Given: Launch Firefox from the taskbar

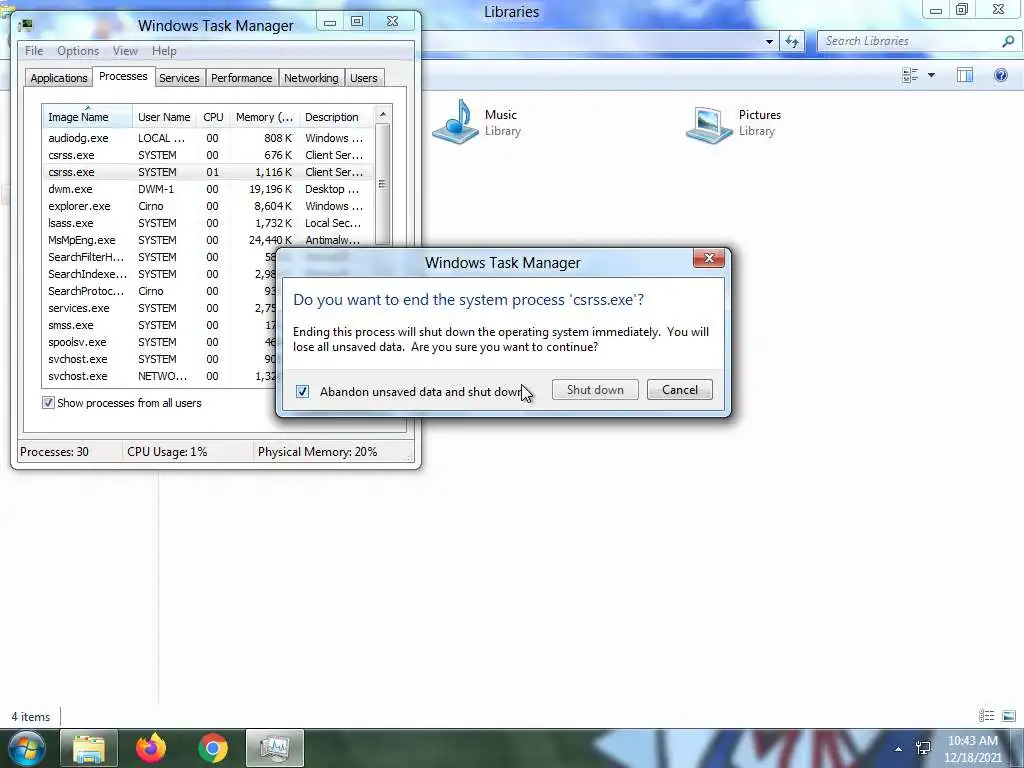Looking at the screenshot, I should [151, 748].
